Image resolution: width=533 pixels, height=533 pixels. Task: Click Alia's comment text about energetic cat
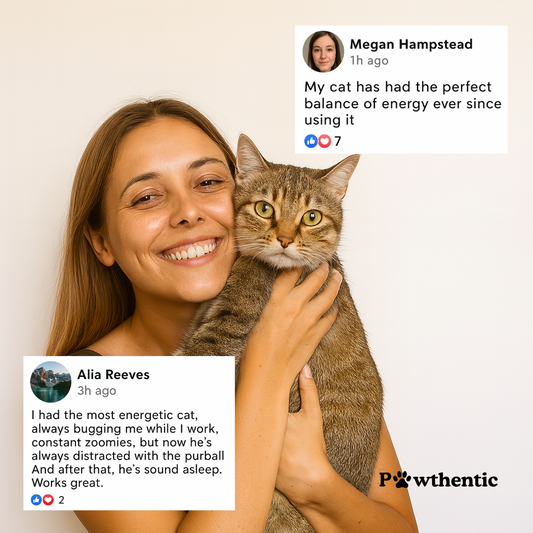[x=128, y=449]
